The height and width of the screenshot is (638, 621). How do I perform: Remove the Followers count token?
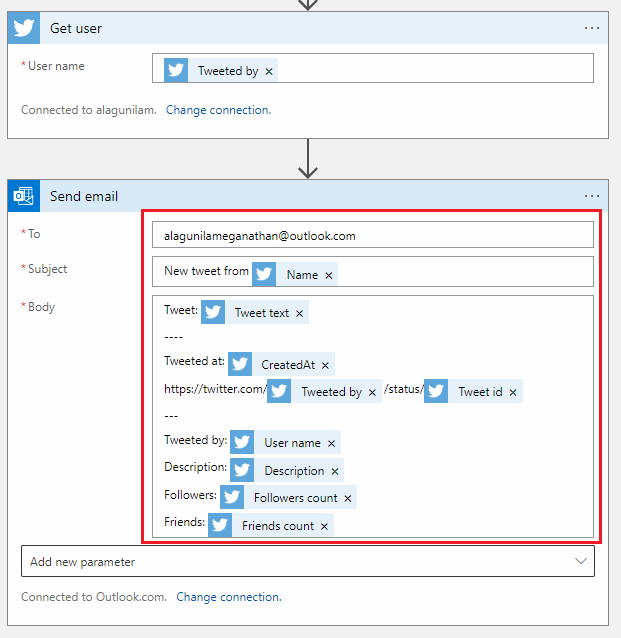point(348,498)
